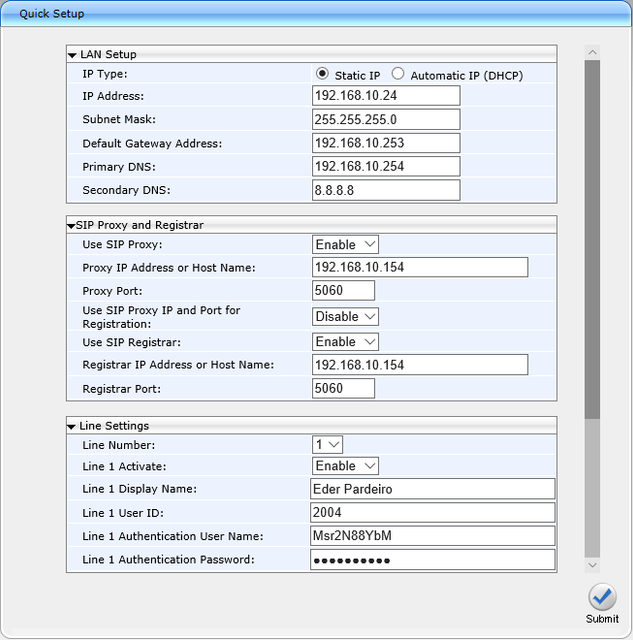The width and height of the screenshot is (633, 640).
Task: Open the Line Number dropdown
Action: click(327, 444)
